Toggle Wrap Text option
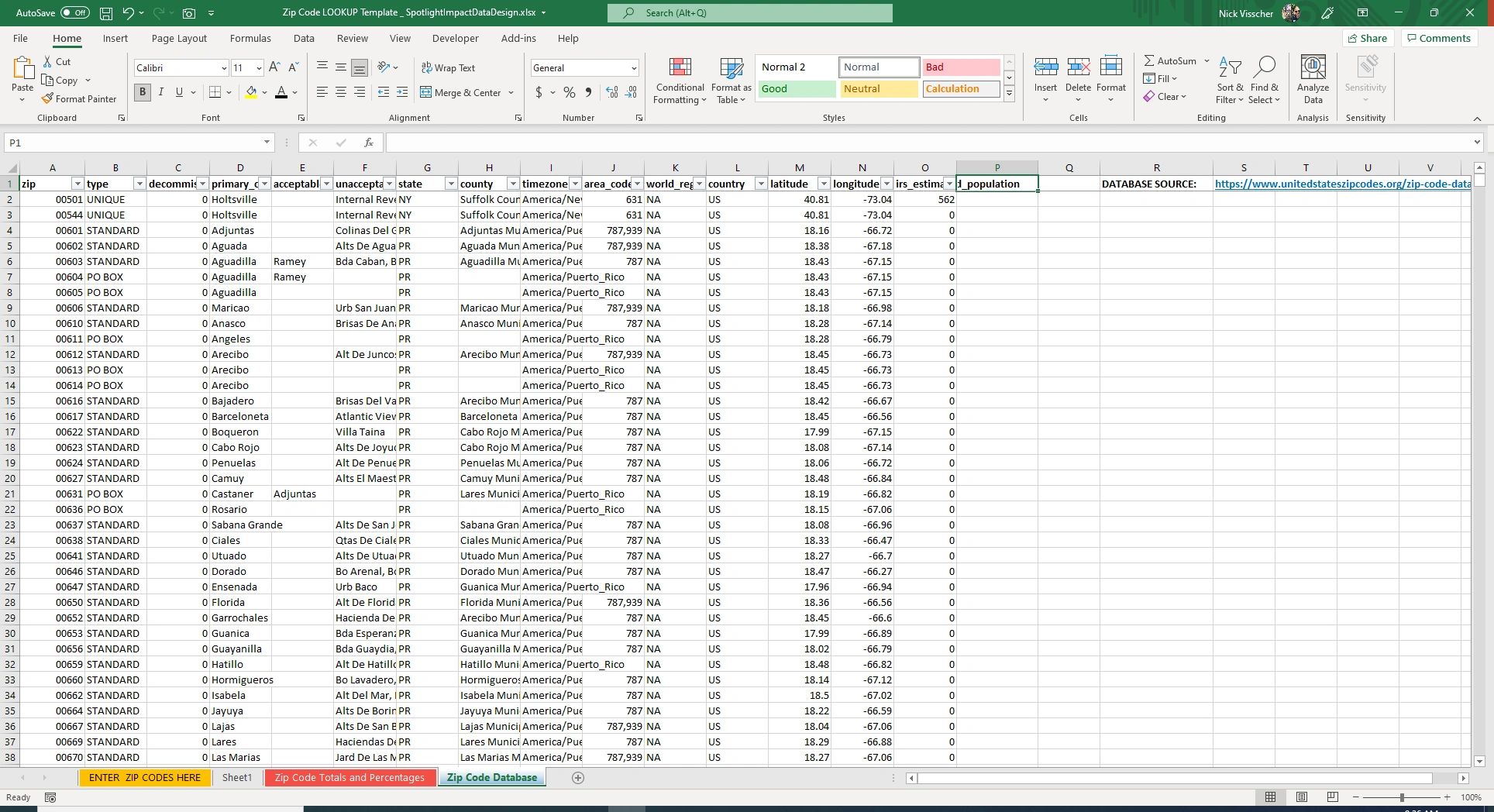Image resolution: width=1494 pixels, height=812 pixels. click(x=448, y=68)
